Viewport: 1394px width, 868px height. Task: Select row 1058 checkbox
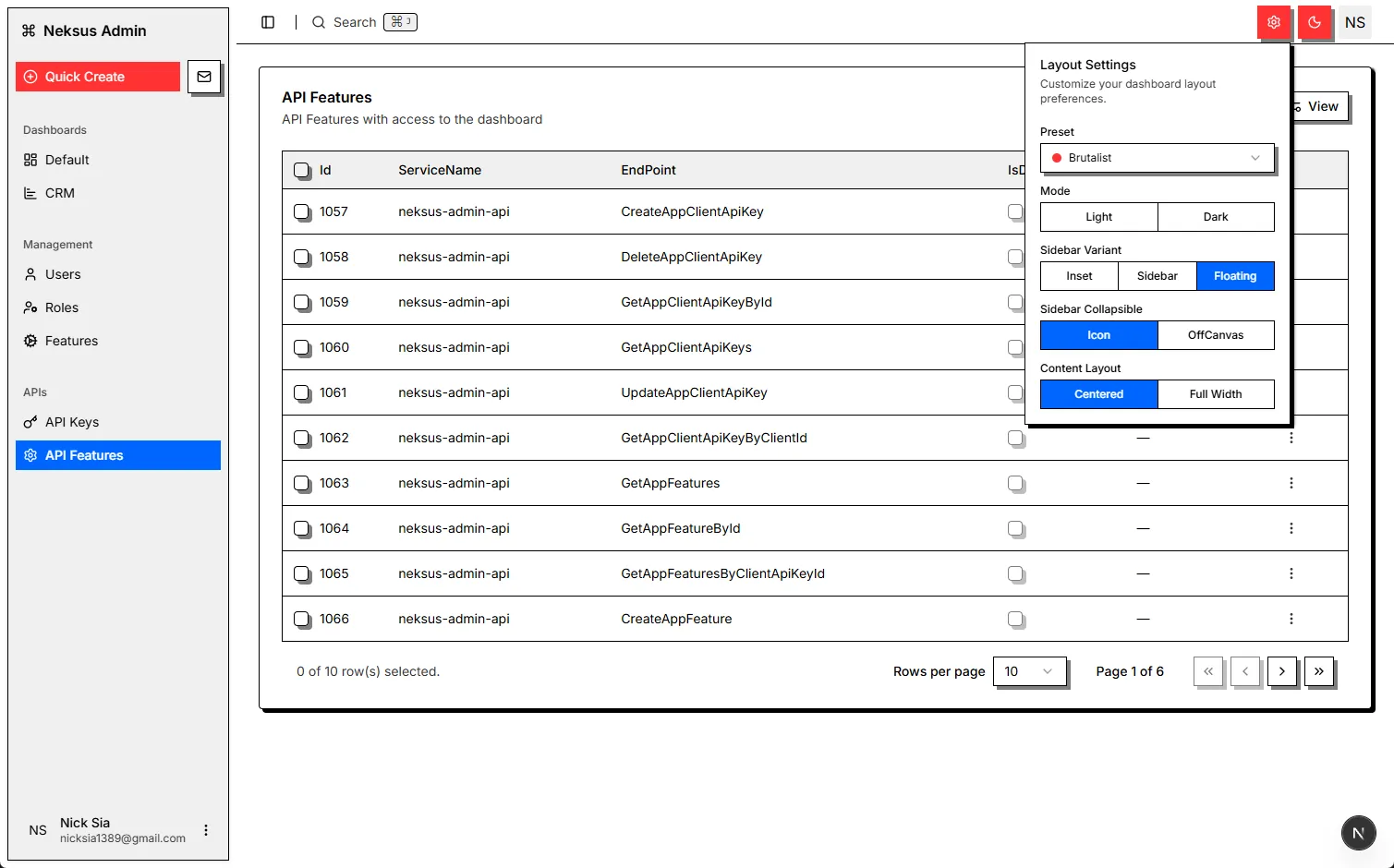click(302, 257)
